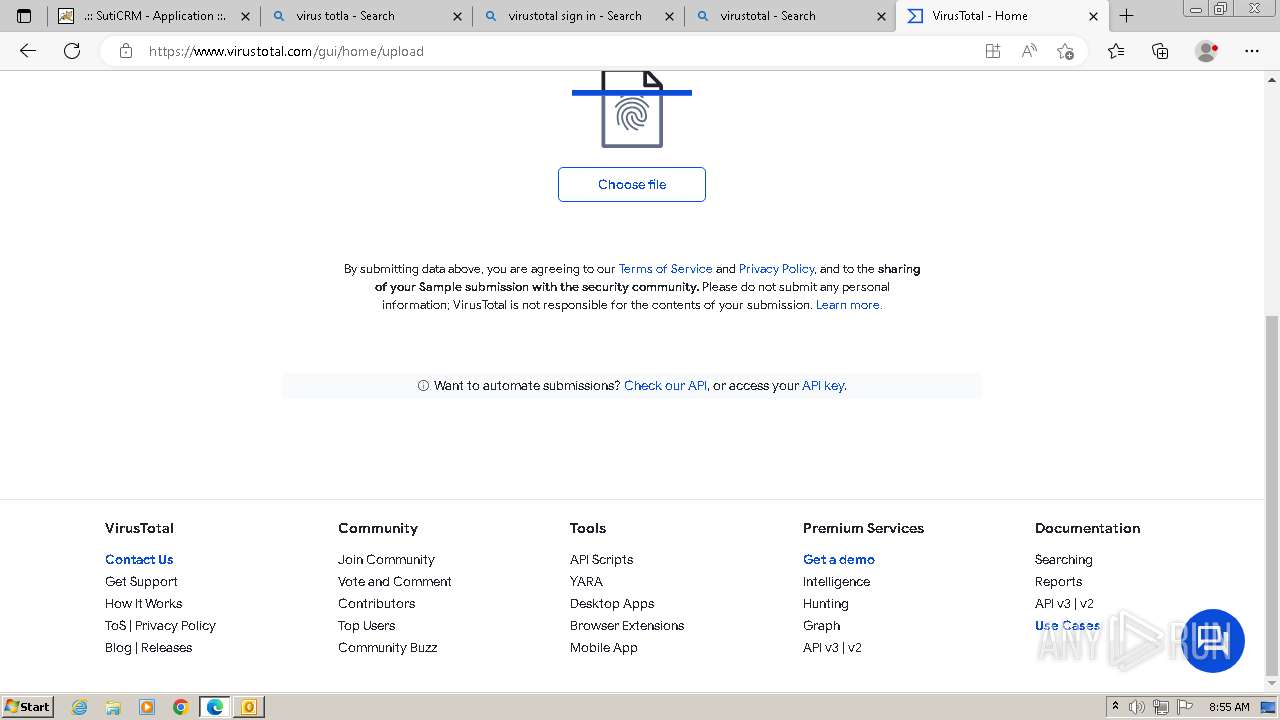Switch to 'virus totla - Search' tab

tap(367, 16)
